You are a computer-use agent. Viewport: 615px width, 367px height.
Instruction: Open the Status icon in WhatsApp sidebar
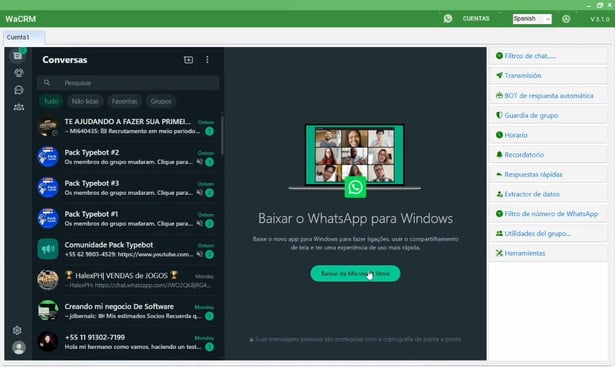point(18,73)
